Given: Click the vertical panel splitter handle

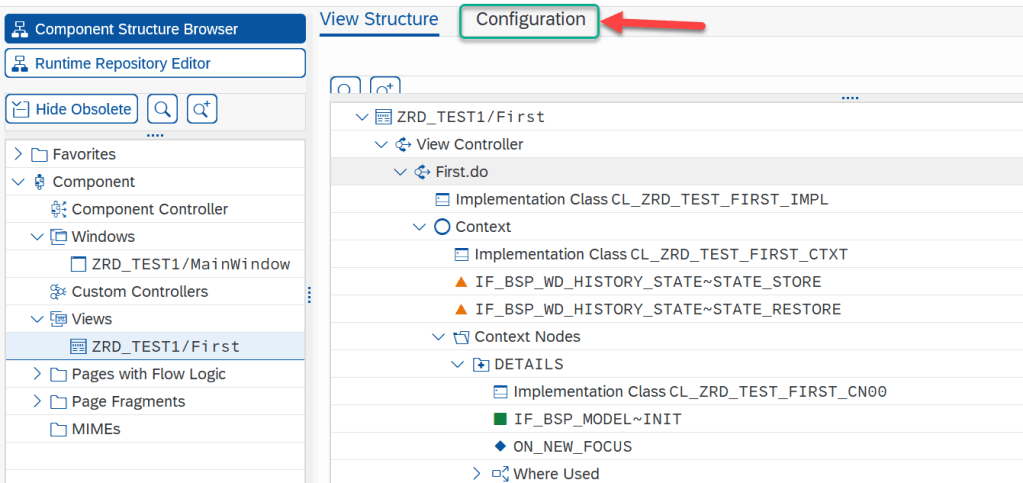Looking at the screenshot, I should (x=309, y=294).
